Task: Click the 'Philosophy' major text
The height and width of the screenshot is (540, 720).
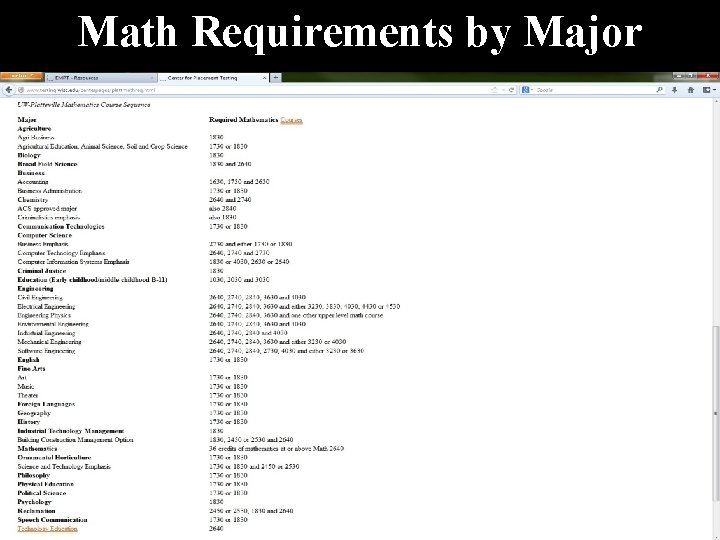Action: point(34,475)
